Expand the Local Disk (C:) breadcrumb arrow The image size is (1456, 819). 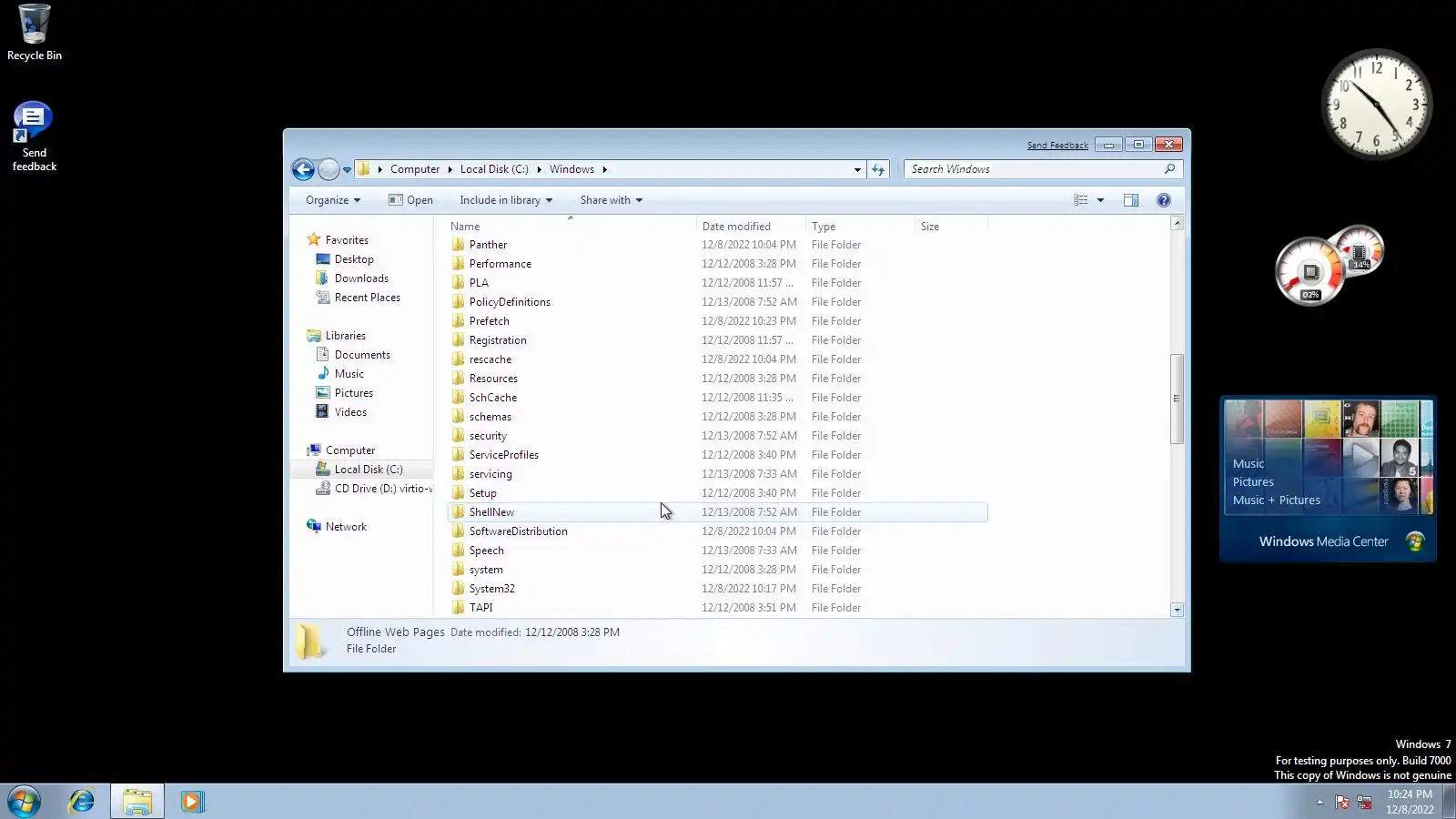pos(539,169)
